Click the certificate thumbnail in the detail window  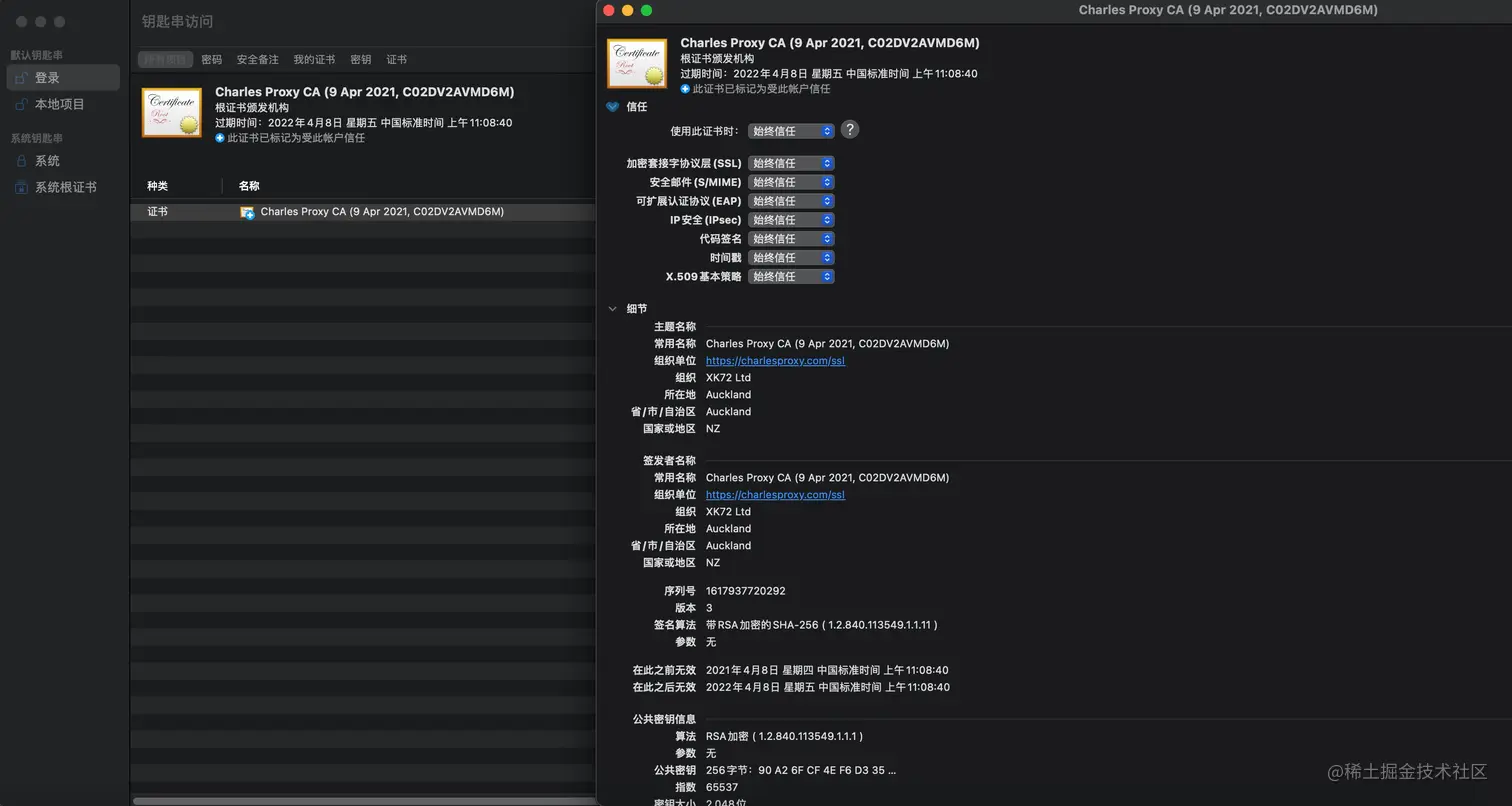point(637,63)
